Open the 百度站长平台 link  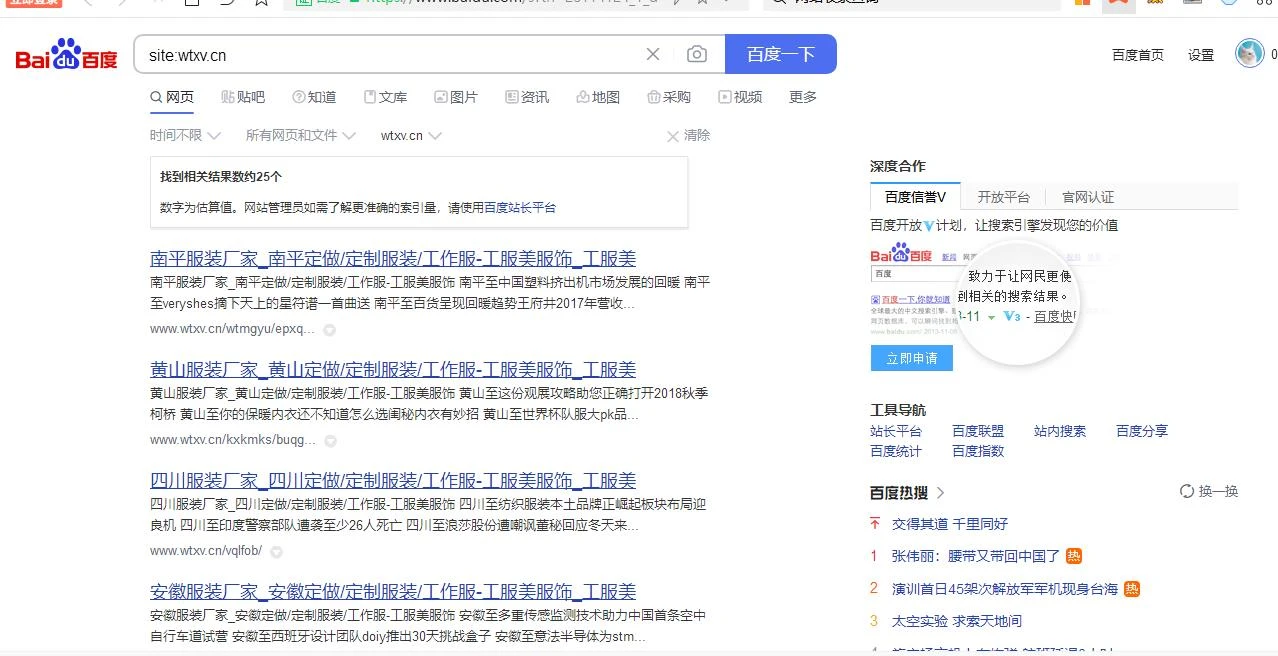(x=520, y=208)
